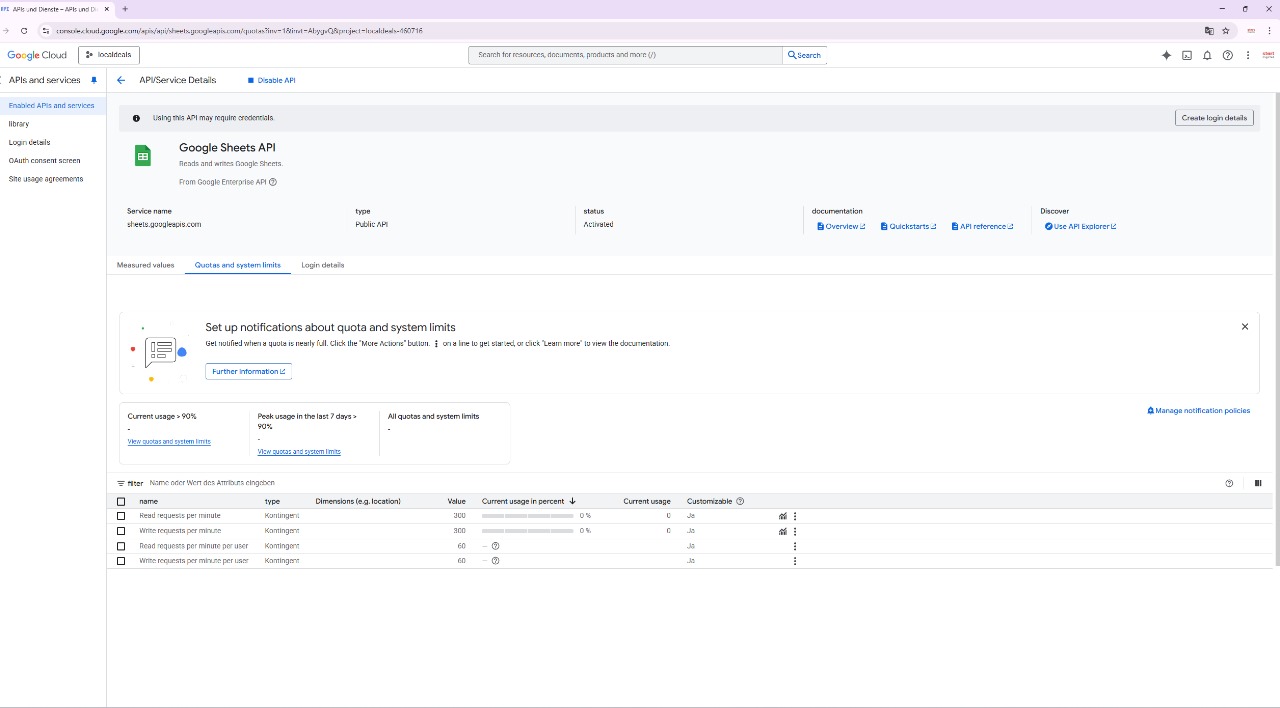Open the column display options icon
Viewport: 1280px width, 708px height.
1258,483
